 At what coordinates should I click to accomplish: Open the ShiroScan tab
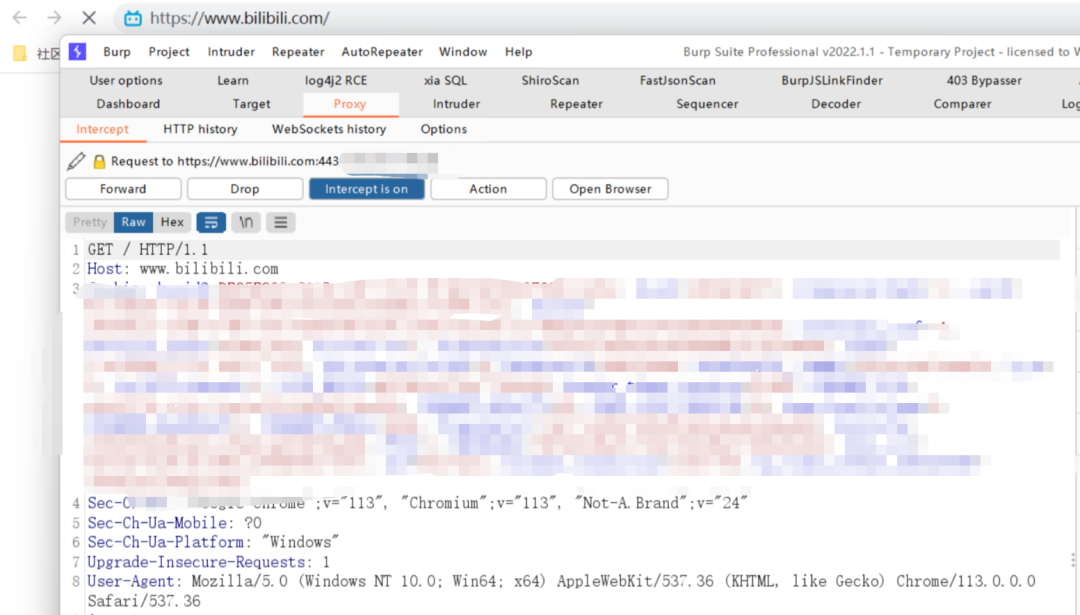(550, 81)
